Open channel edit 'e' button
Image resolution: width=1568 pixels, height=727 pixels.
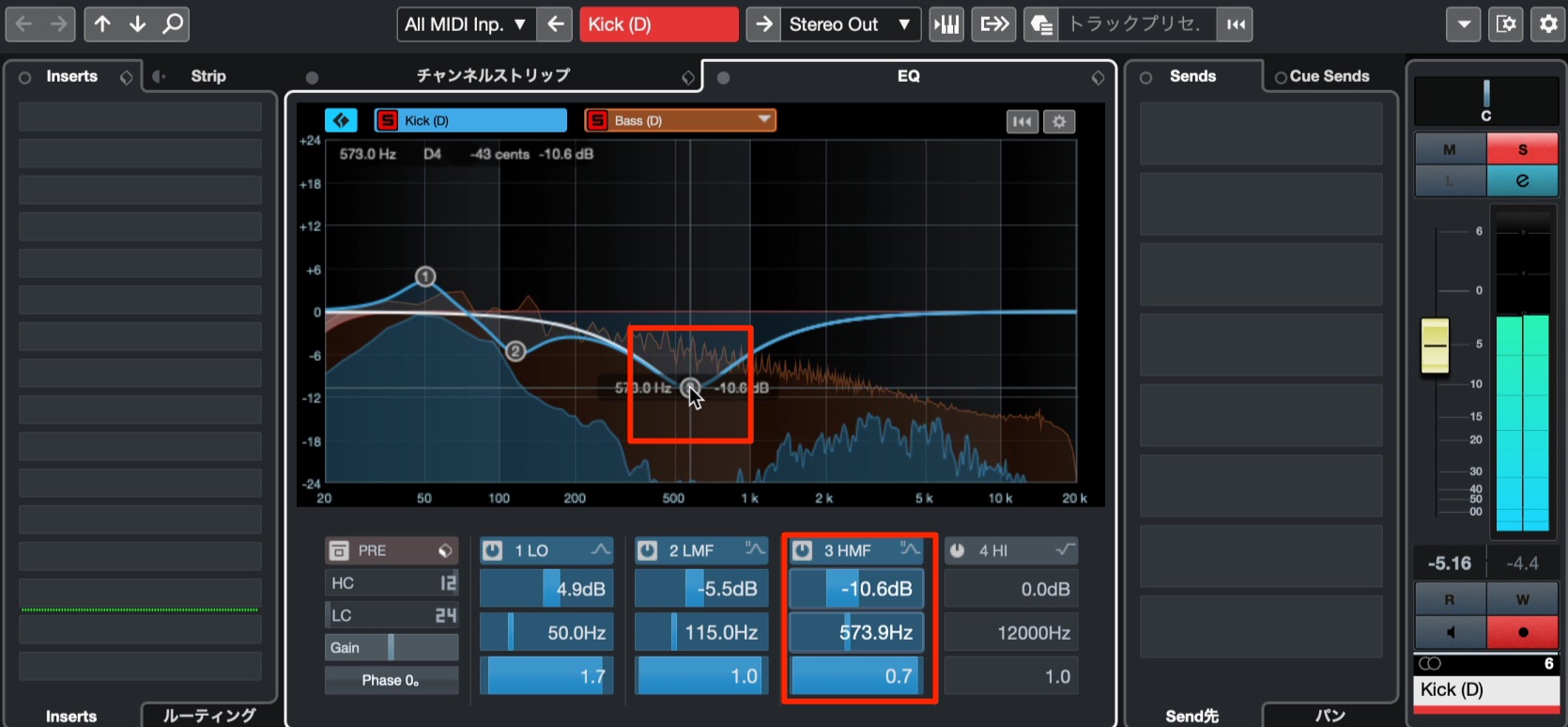click(1522, 180)
